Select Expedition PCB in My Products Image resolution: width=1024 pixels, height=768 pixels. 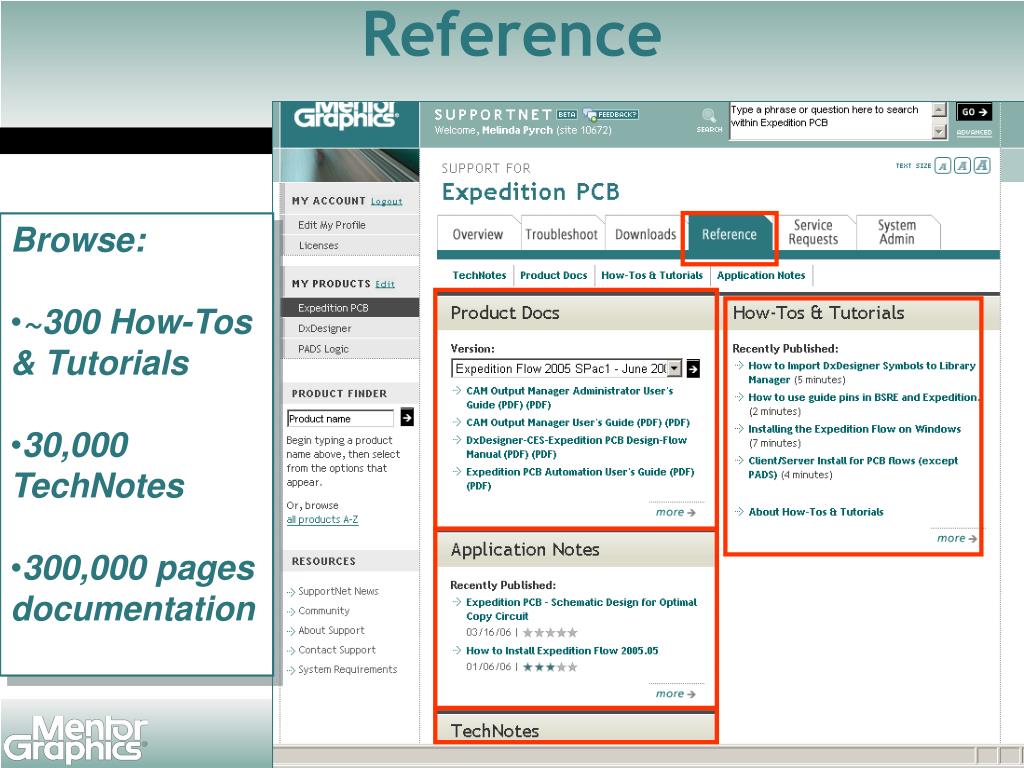351,308
